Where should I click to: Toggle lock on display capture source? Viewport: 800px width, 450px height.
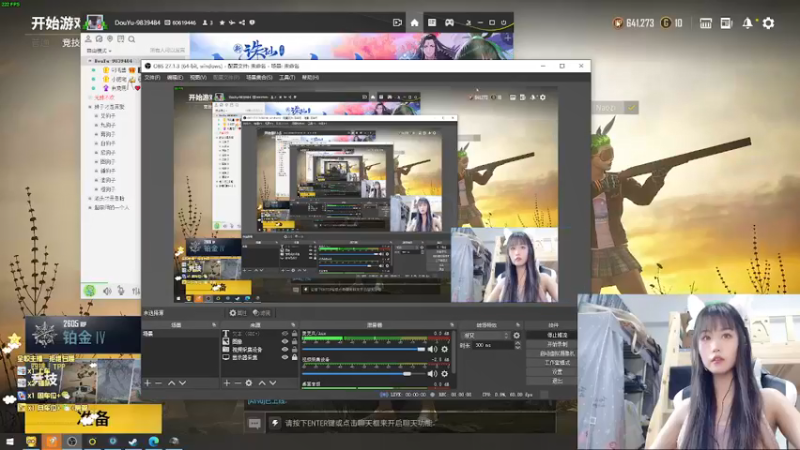click(x=294, y=358)
